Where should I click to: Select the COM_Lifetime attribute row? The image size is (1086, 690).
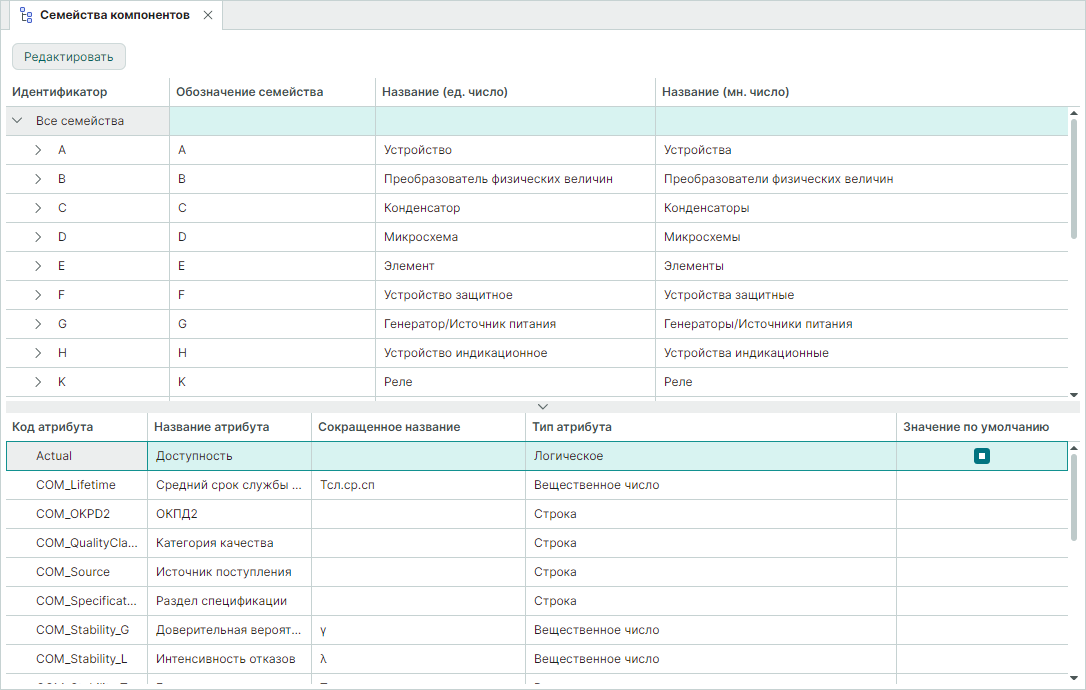coord(76,485)
